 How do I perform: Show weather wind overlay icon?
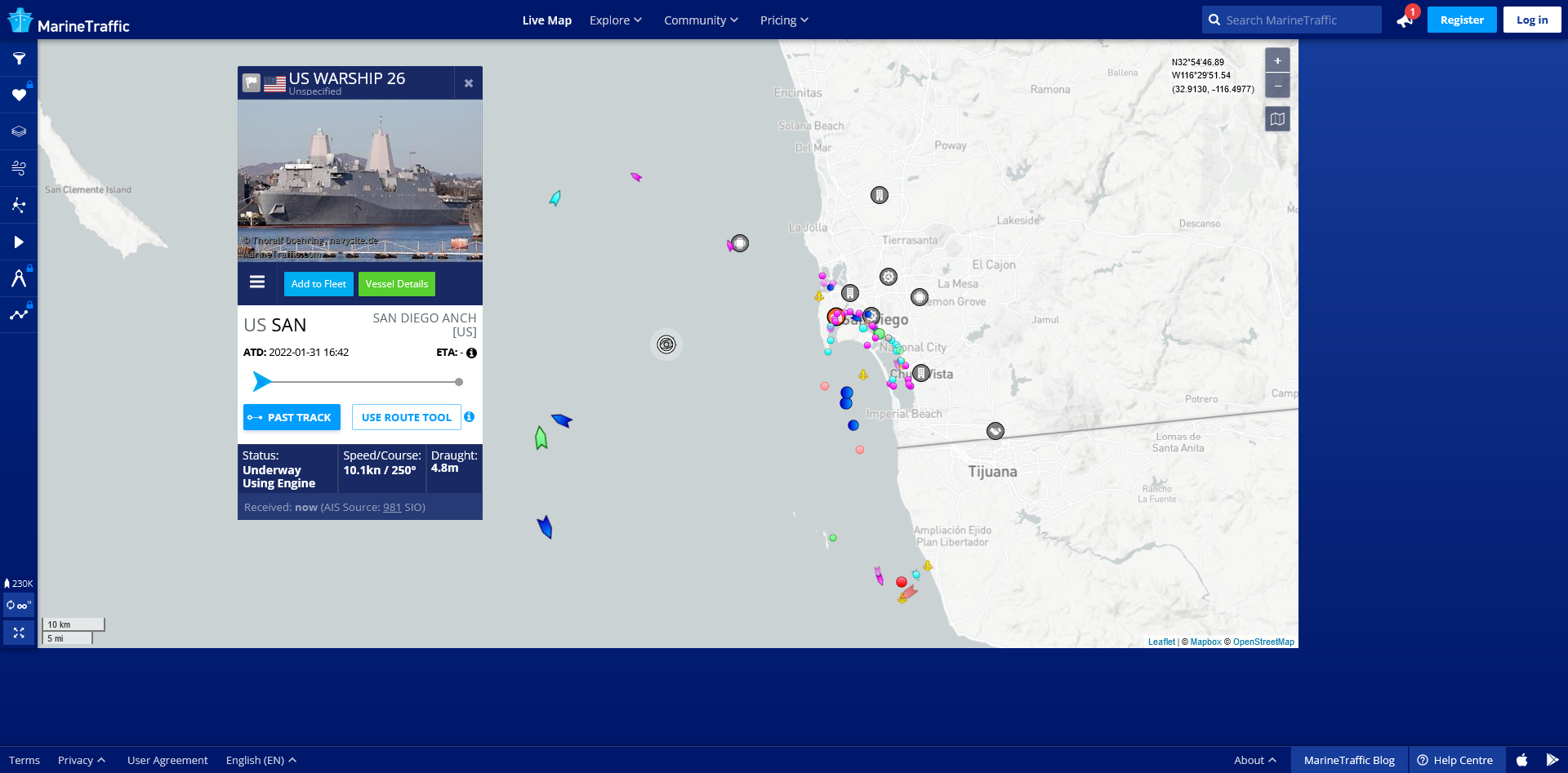pos(19,168)
